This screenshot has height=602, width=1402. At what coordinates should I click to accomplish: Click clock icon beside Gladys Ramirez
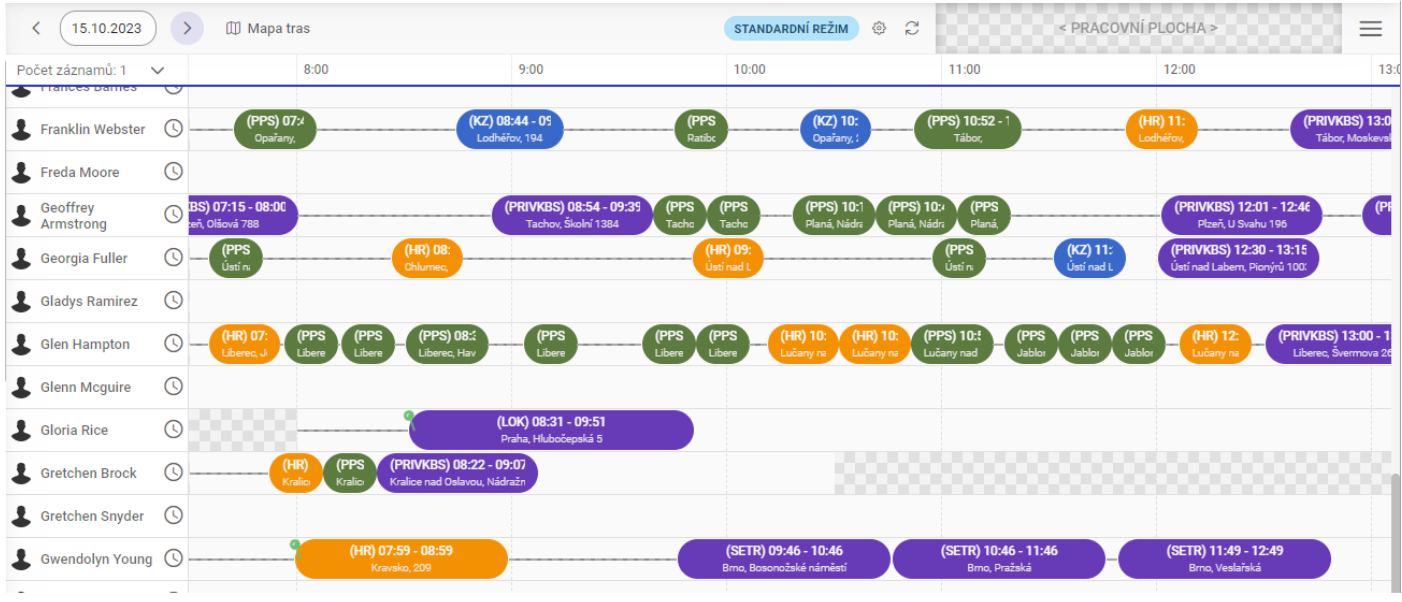pyautogui.click(x=173, y=301)
